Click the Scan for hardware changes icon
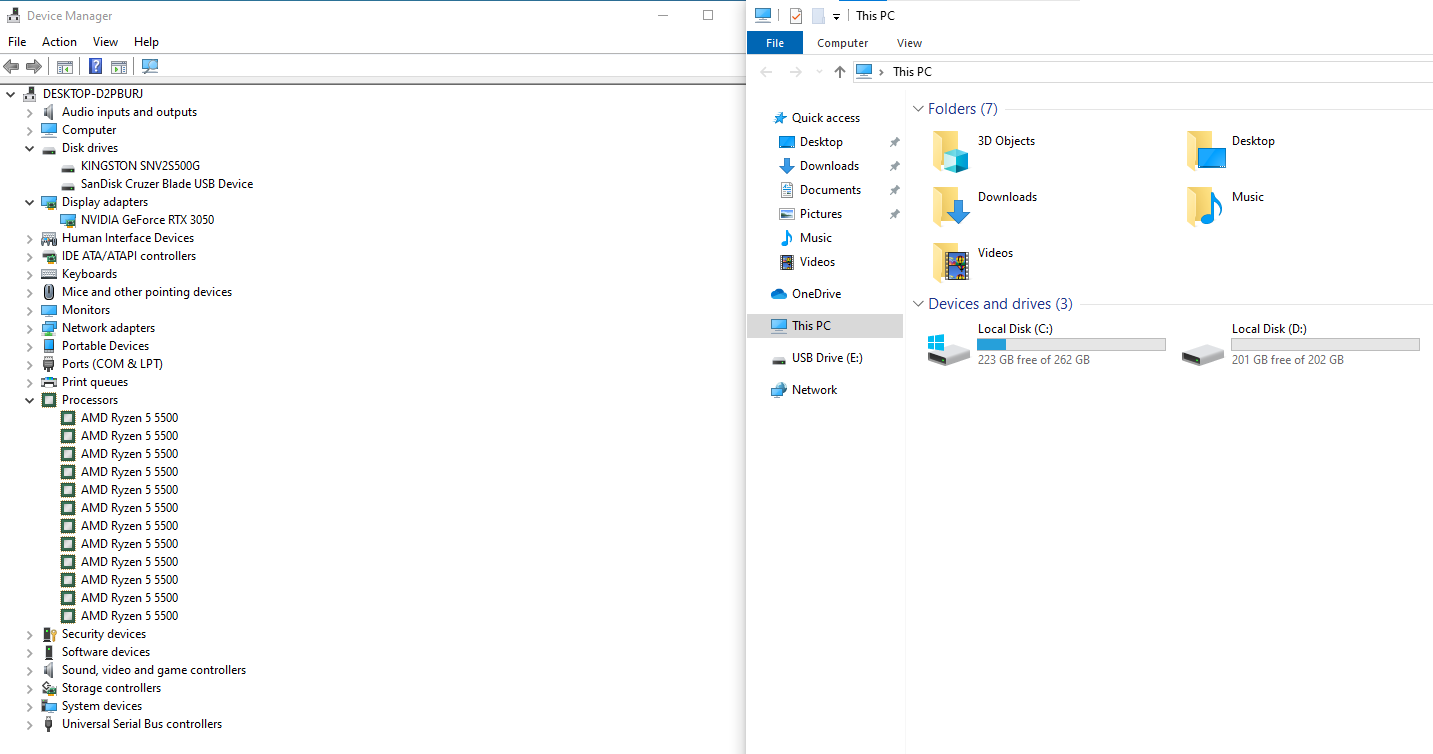Viewport: 1433px width, 754px height. (150, 67)
